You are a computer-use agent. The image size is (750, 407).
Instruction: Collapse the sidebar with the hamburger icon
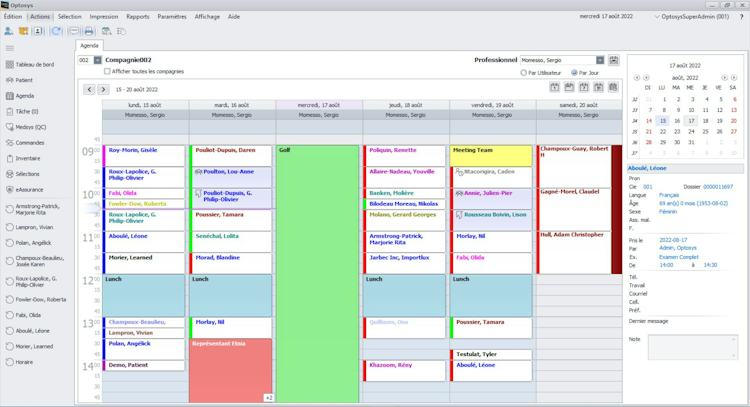(10, 48)
